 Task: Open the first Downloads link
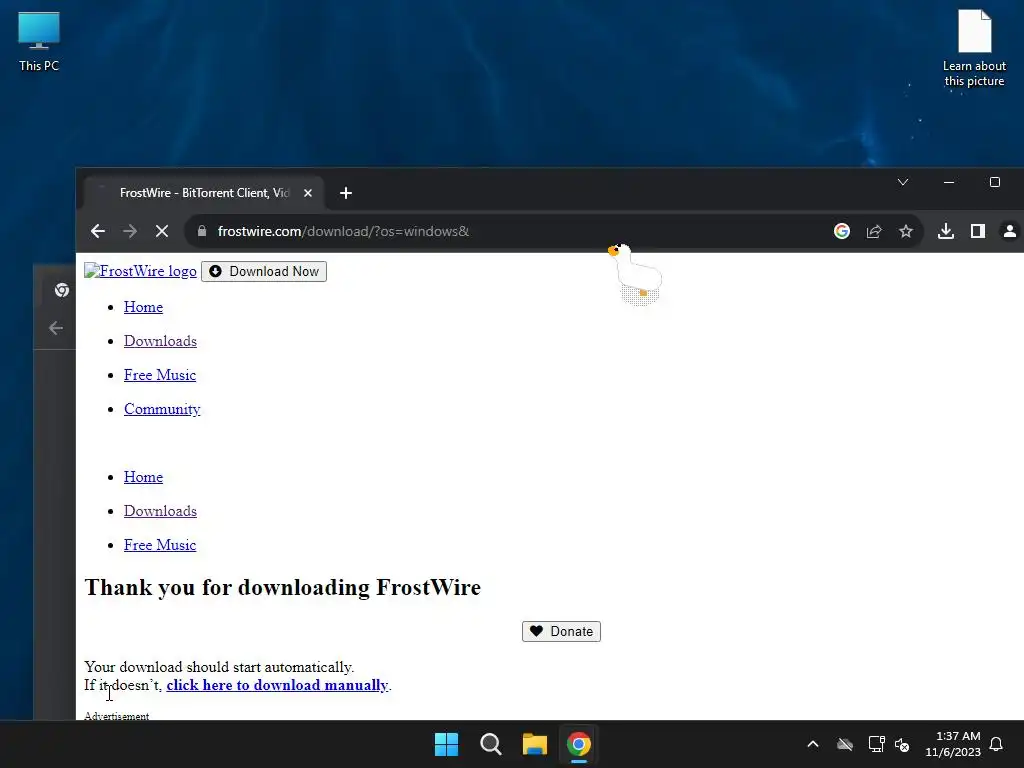pyautogui.click(x=161, y=341)
